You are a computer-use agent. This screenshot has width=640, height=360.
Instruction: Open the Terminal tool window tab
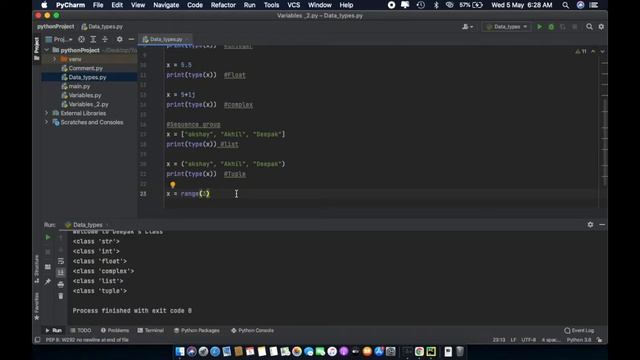[151, 330]
